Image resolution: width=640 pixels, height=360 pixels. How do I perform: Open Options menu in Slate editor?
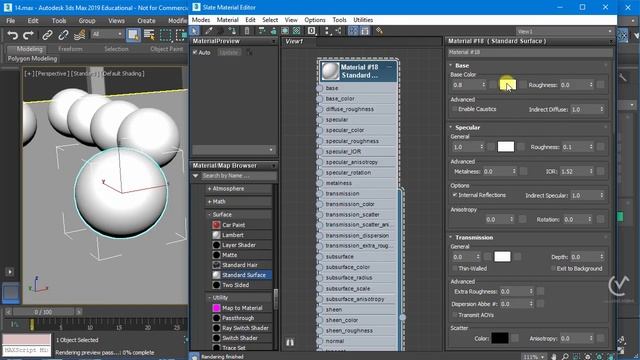point(315,20)
